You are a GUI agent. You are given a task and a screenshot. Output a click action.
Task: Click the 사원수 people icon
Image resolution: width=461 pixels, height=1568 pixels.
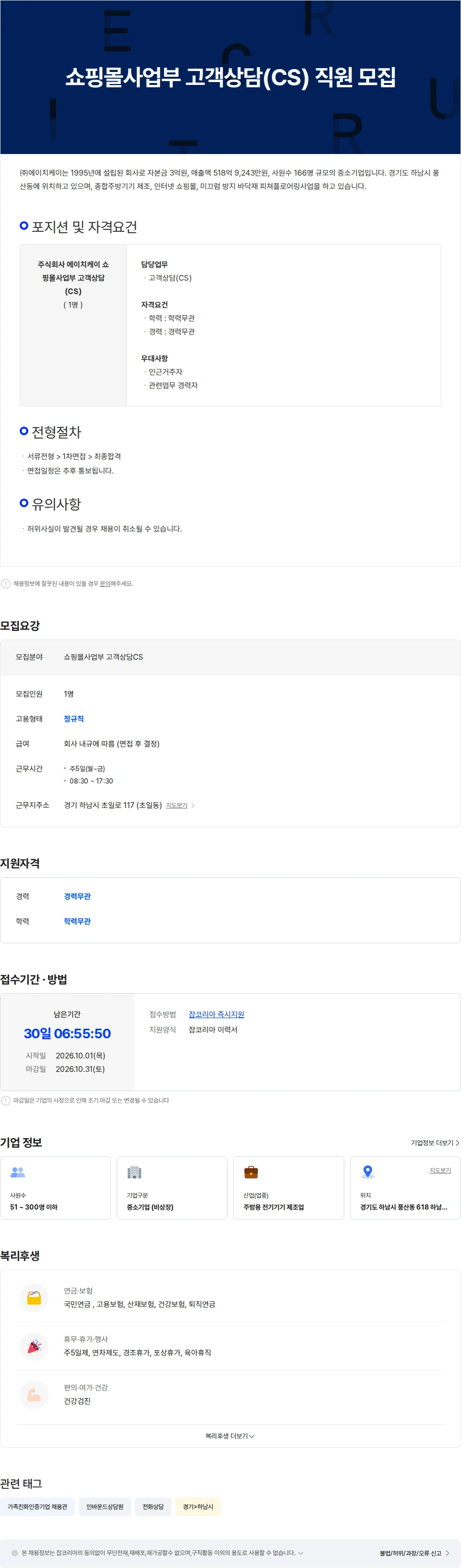coord(18,1172)
